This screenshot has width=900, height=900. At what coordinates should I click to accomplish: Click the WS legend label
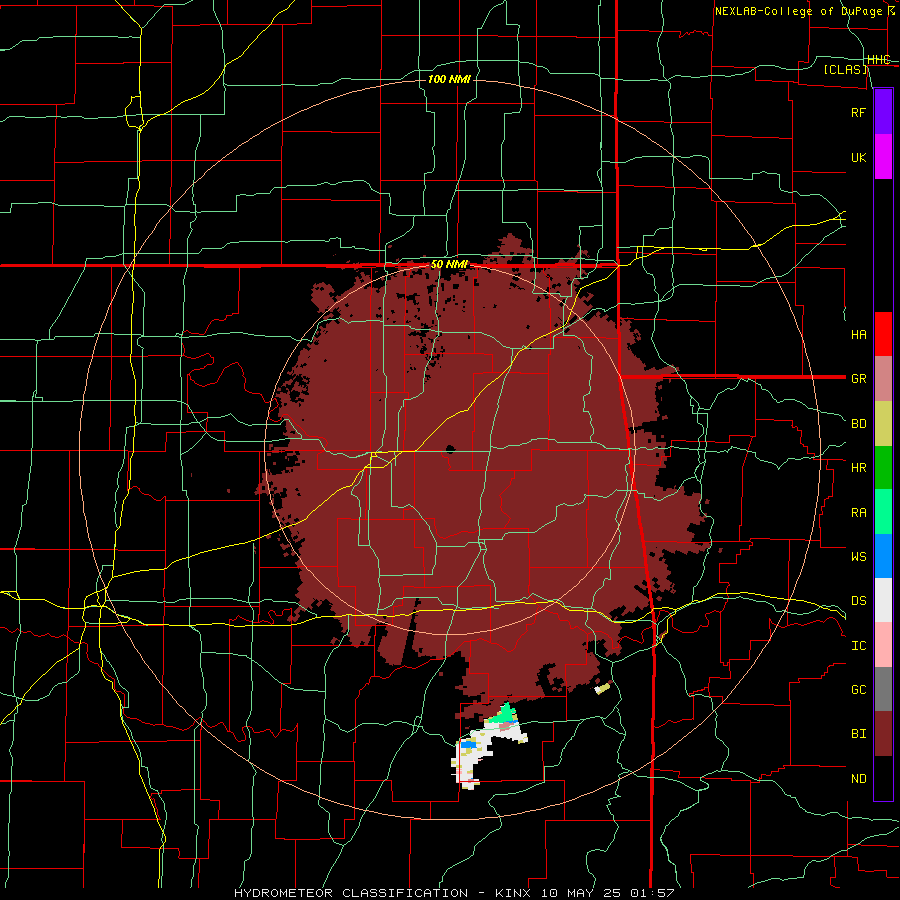[858, 556]
